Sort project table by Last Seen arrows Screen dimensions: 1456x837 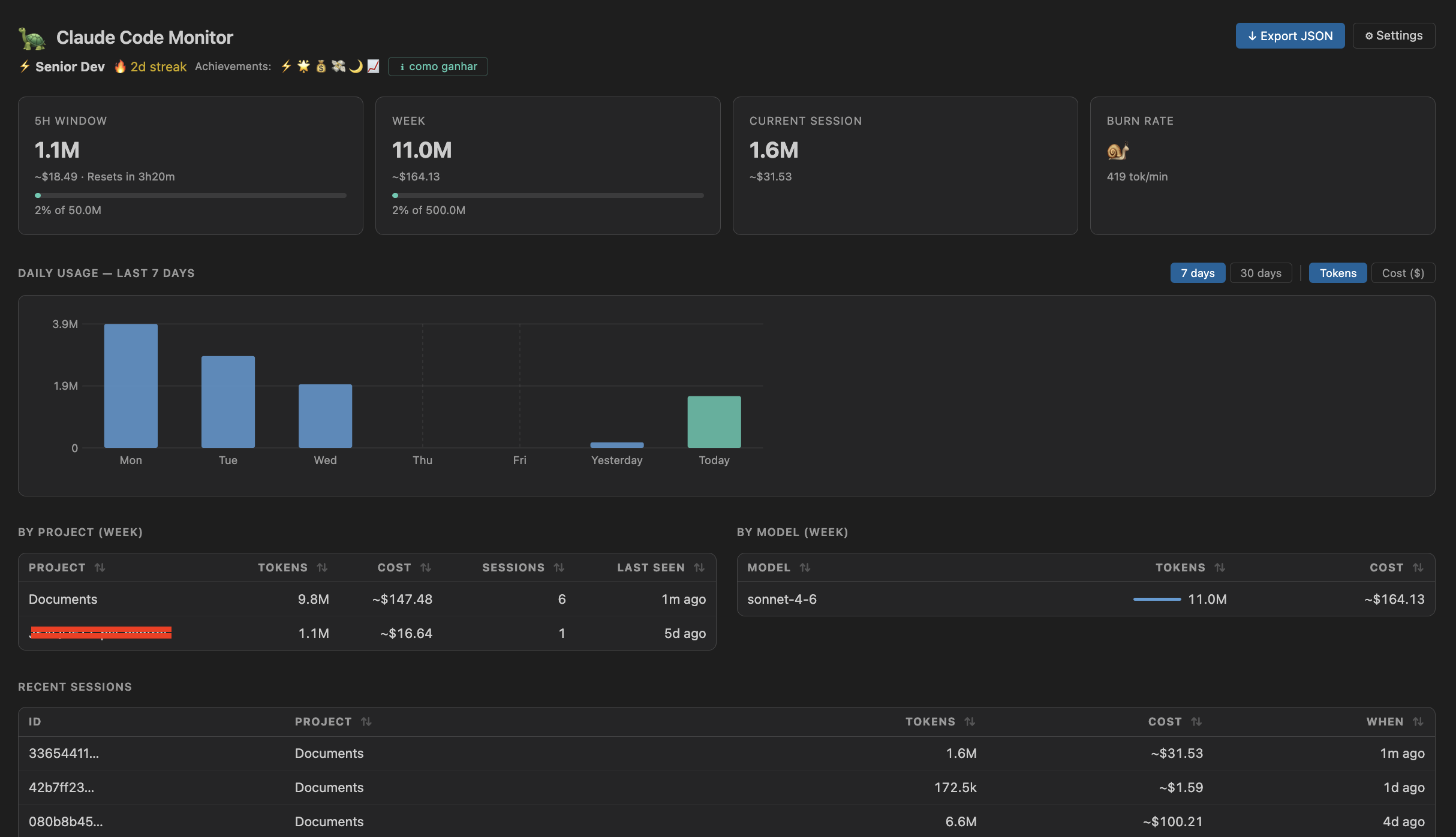pyautogui.click(x=699, y=568)
